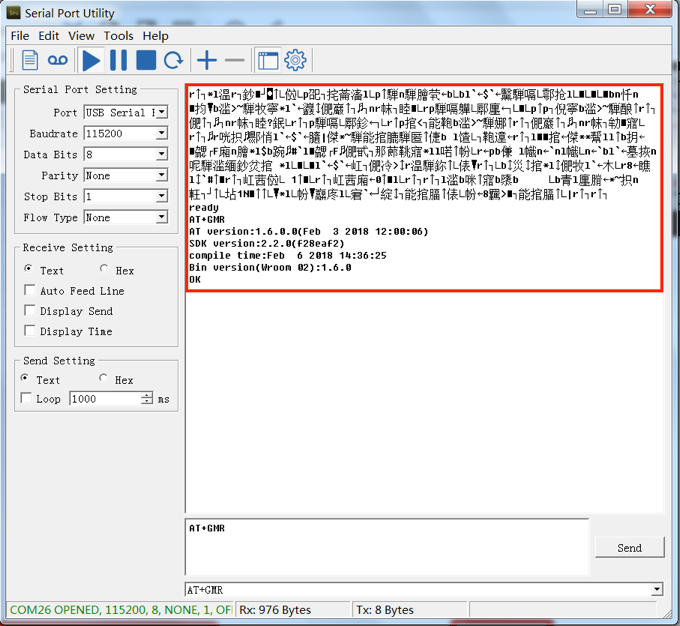Click the plus icon in toolbar
Screen dimensions: 680x626
[x=206, y=61]
